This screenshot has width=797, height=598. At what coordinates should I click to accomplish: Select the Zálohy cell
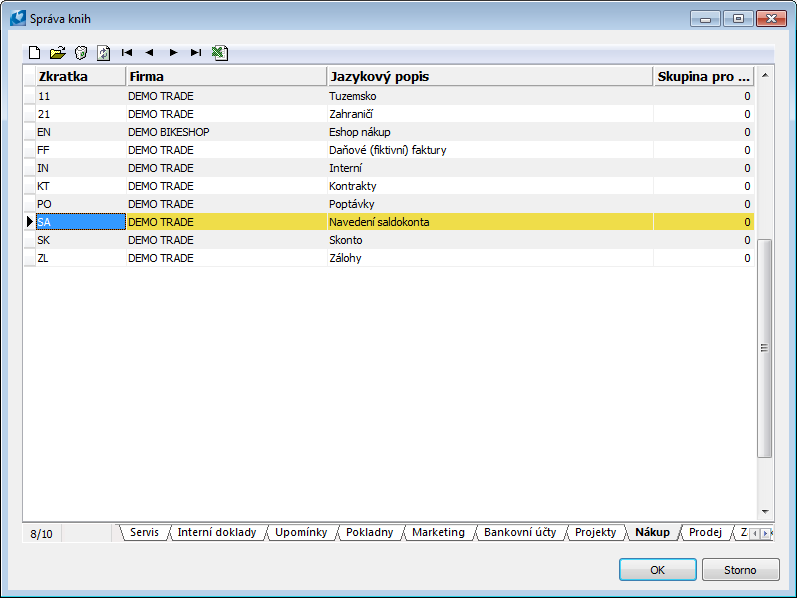pyautogui.click(x=490, y=258)
